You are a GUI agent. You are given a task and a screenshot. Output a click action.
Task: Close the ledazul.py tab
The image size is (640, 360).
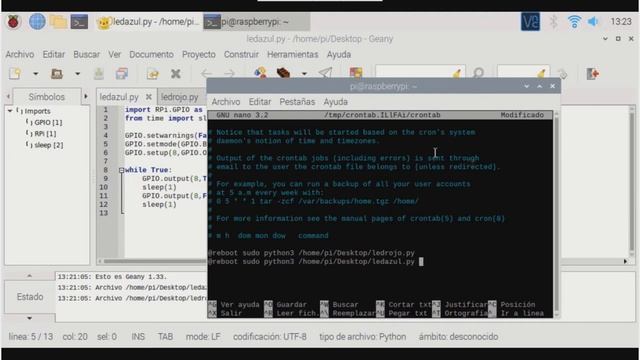(149, 97)
